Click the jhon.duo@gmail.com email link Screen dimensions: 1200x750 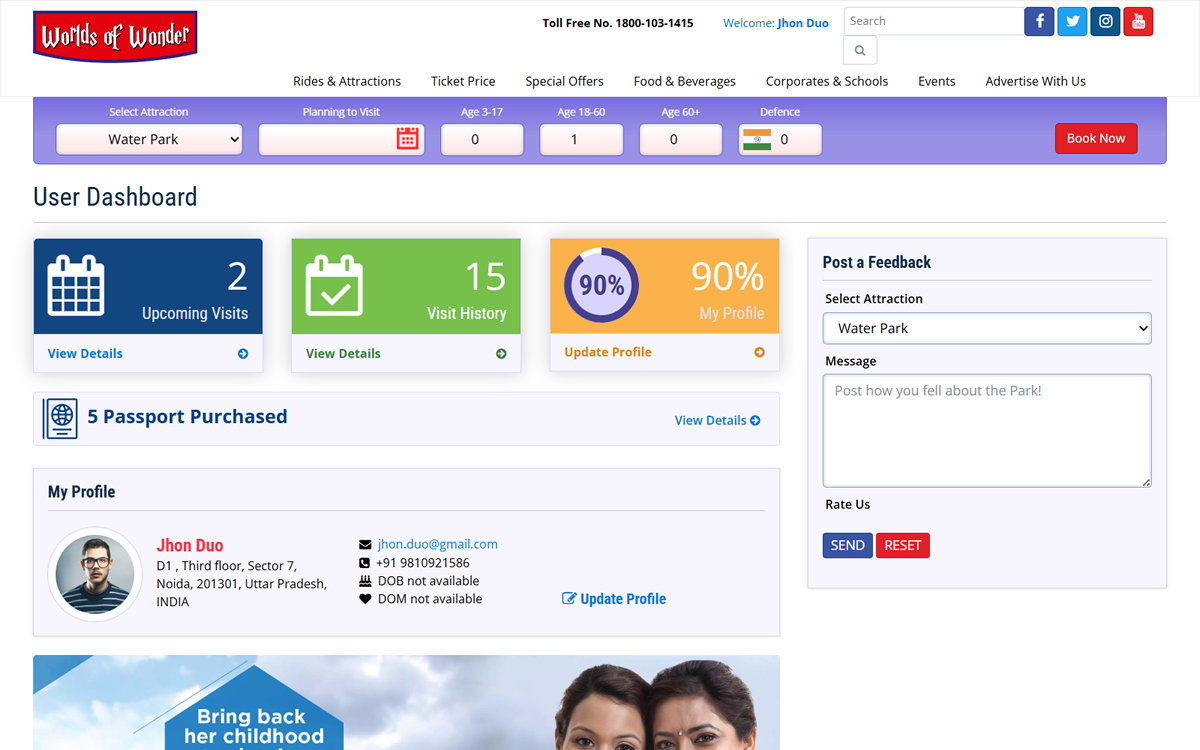[x=438, y=545]
